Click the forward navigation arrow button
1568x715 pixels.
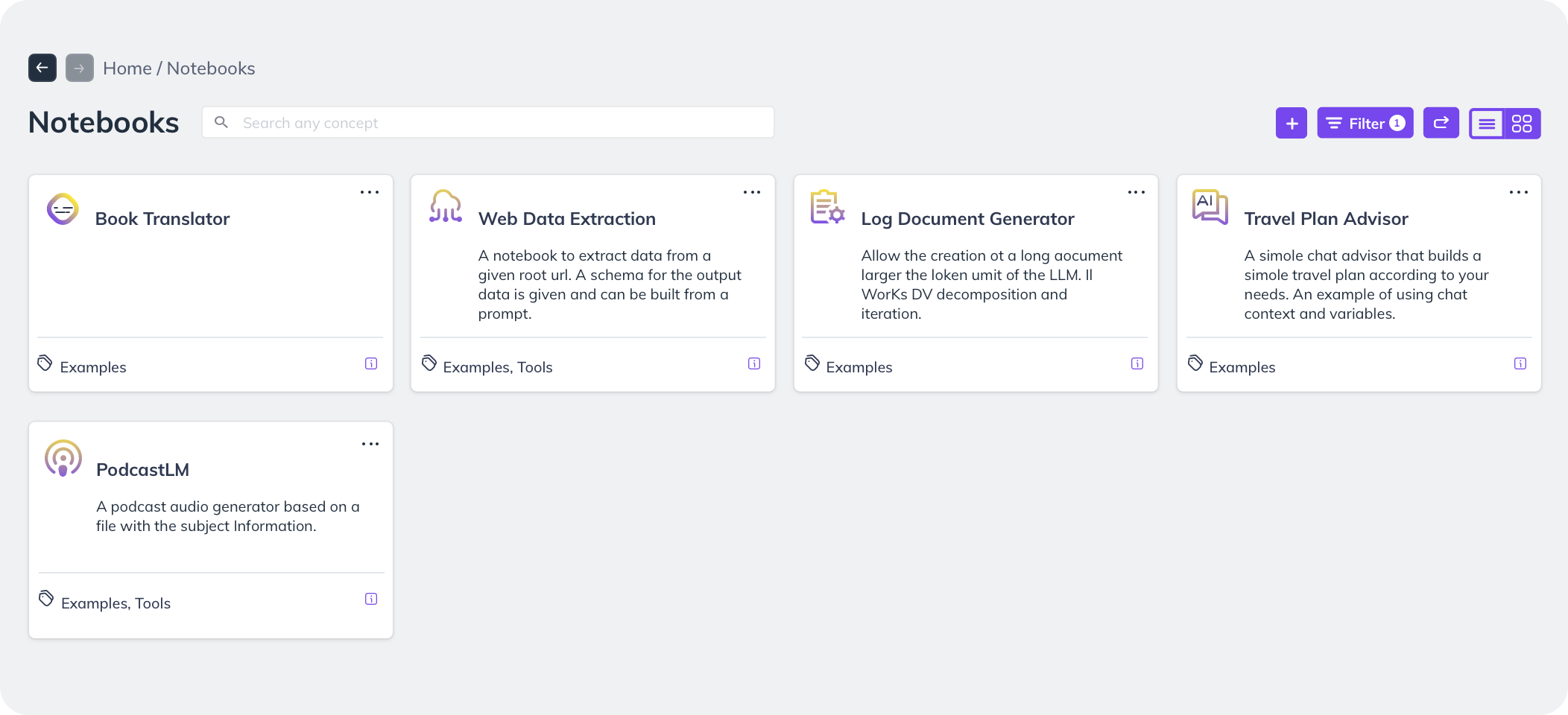coord(80,68)
